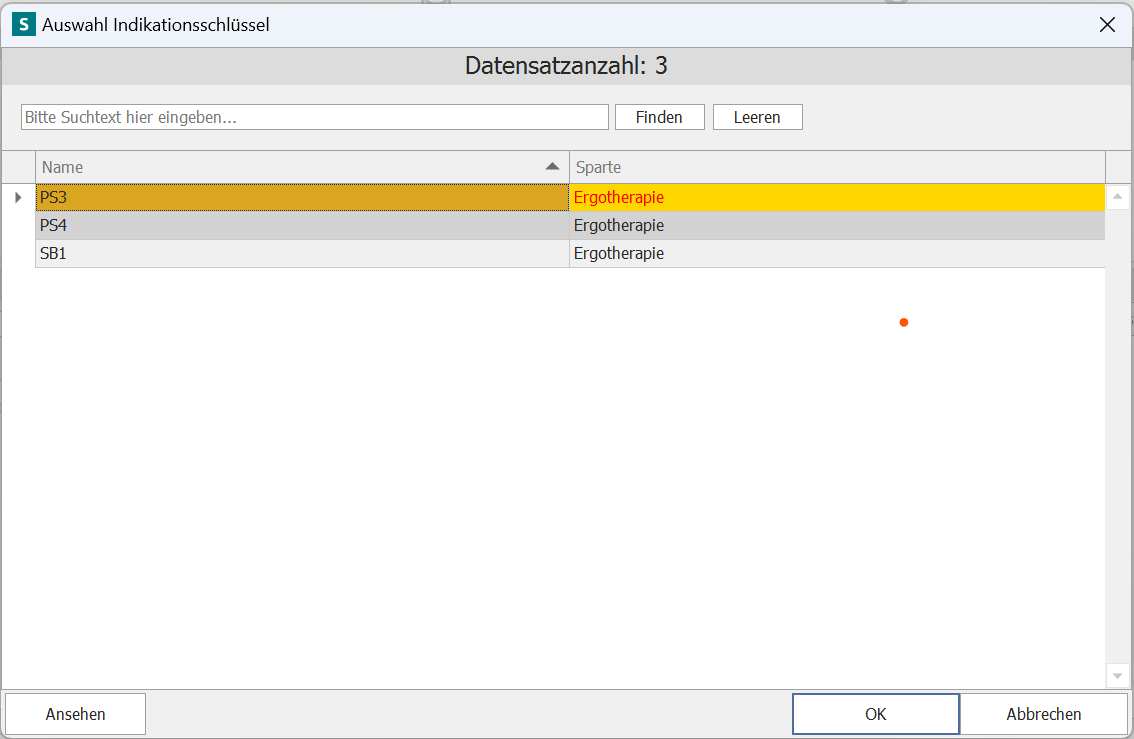This screenshot has width=1134, height=739.
Task: Select the PS3 name cell
Action: (x=302, y=197)
